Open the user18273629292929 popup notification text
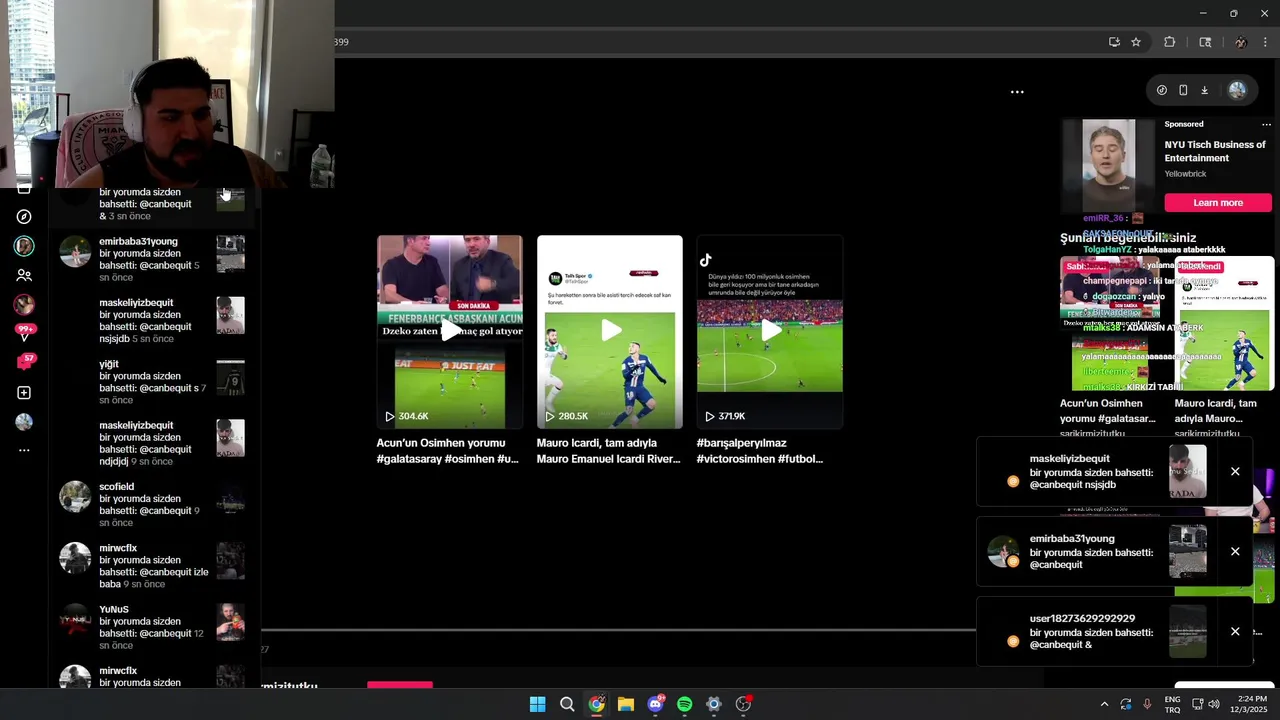Viewport: 1280px width, 720px height. tap(1091, 632)
